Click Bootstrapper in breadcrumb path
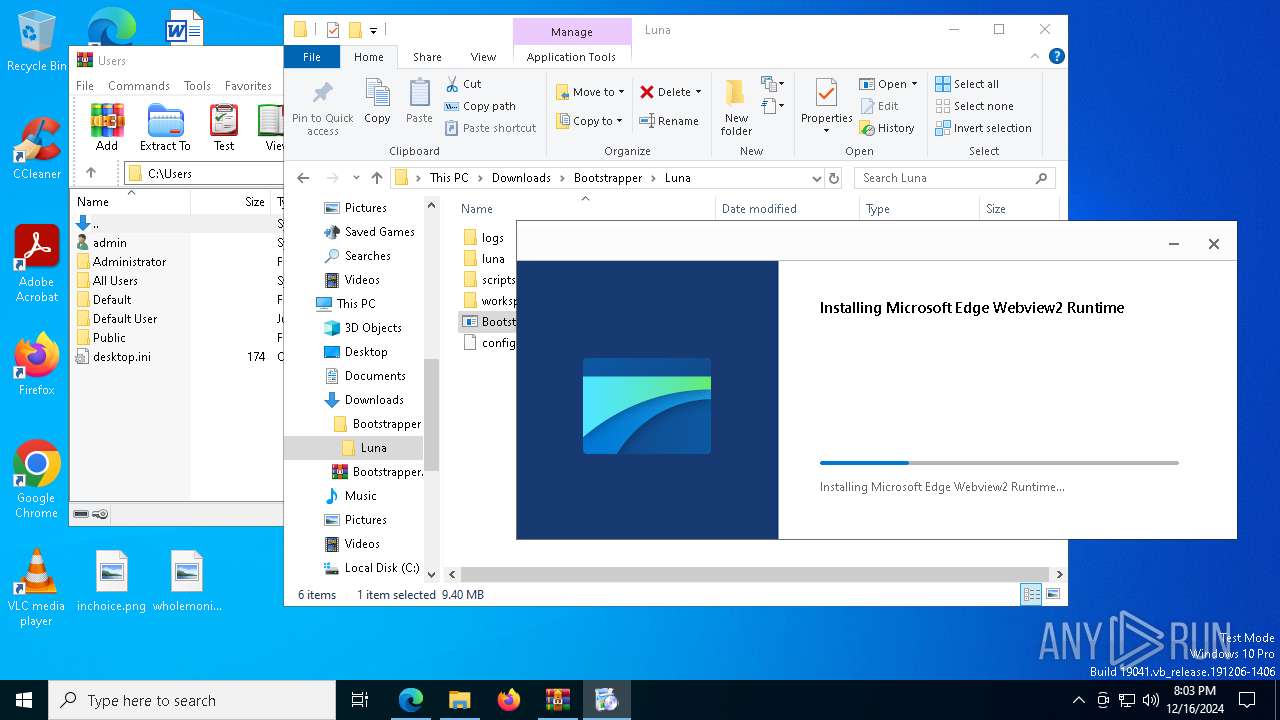Image resolution: width=1280 pixels, height=720 pixels. (608, 178)
